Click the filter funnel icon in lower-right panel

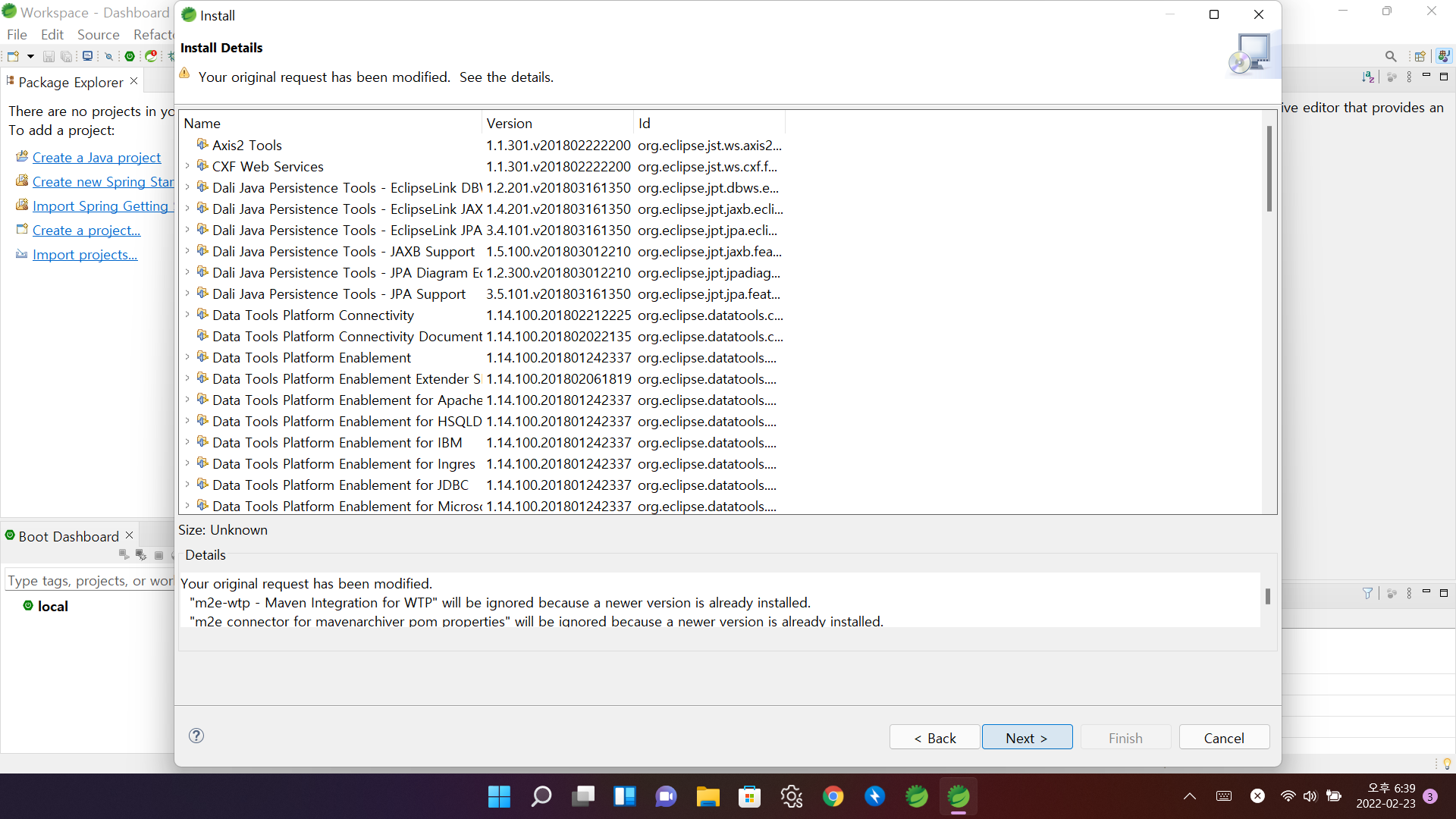1367,593
